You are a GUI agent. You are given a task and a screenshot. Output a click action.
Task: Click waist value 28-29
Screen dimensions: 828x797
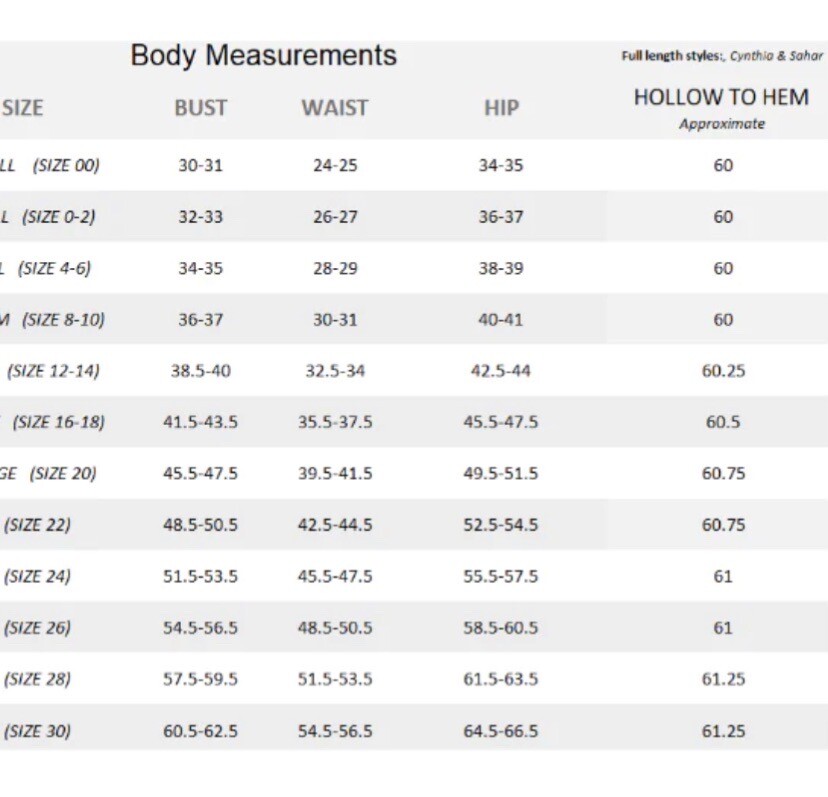(335, 268)
